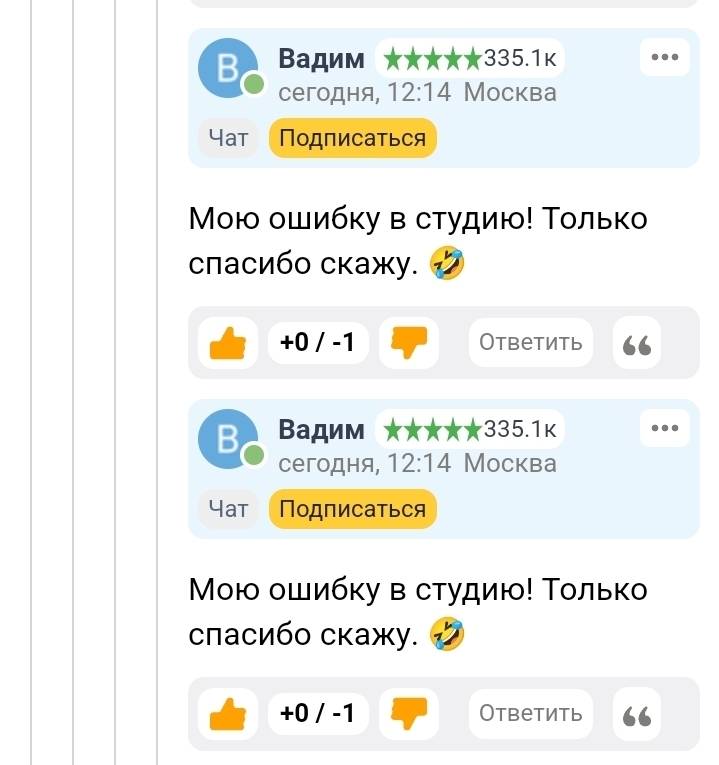
Task: Open second comment's three-dot options menu
Action: click(x=664, y=429)
